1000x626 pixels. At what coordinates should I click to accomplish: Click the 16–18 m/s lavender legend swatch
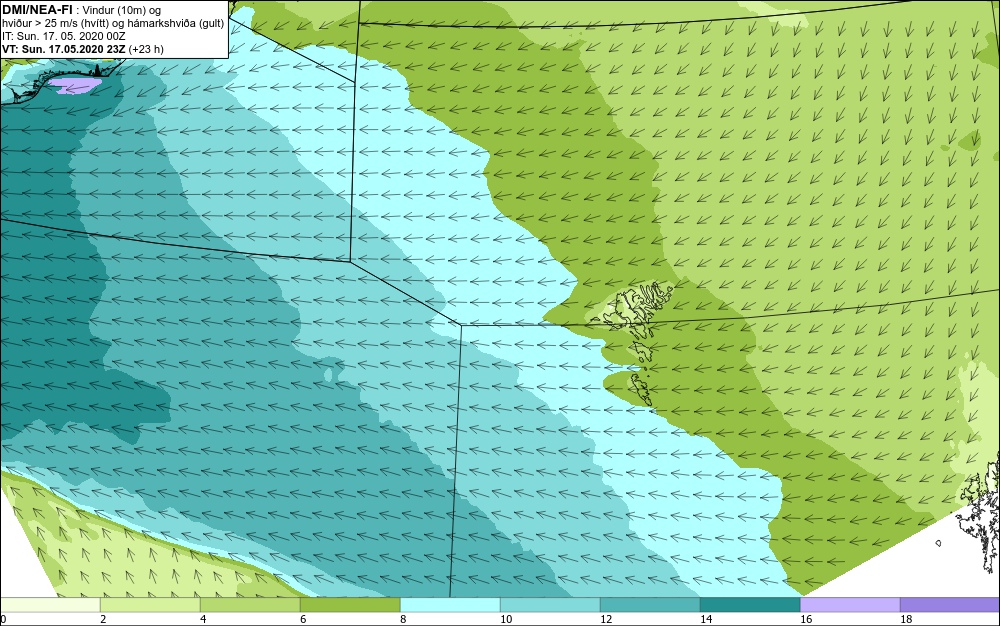850,605
